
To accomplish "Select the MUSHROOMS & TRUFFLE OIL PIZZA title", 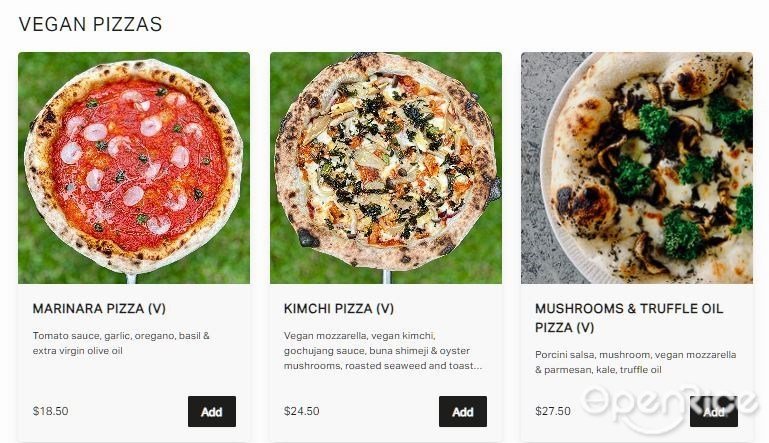I will (x=629, y=318).
